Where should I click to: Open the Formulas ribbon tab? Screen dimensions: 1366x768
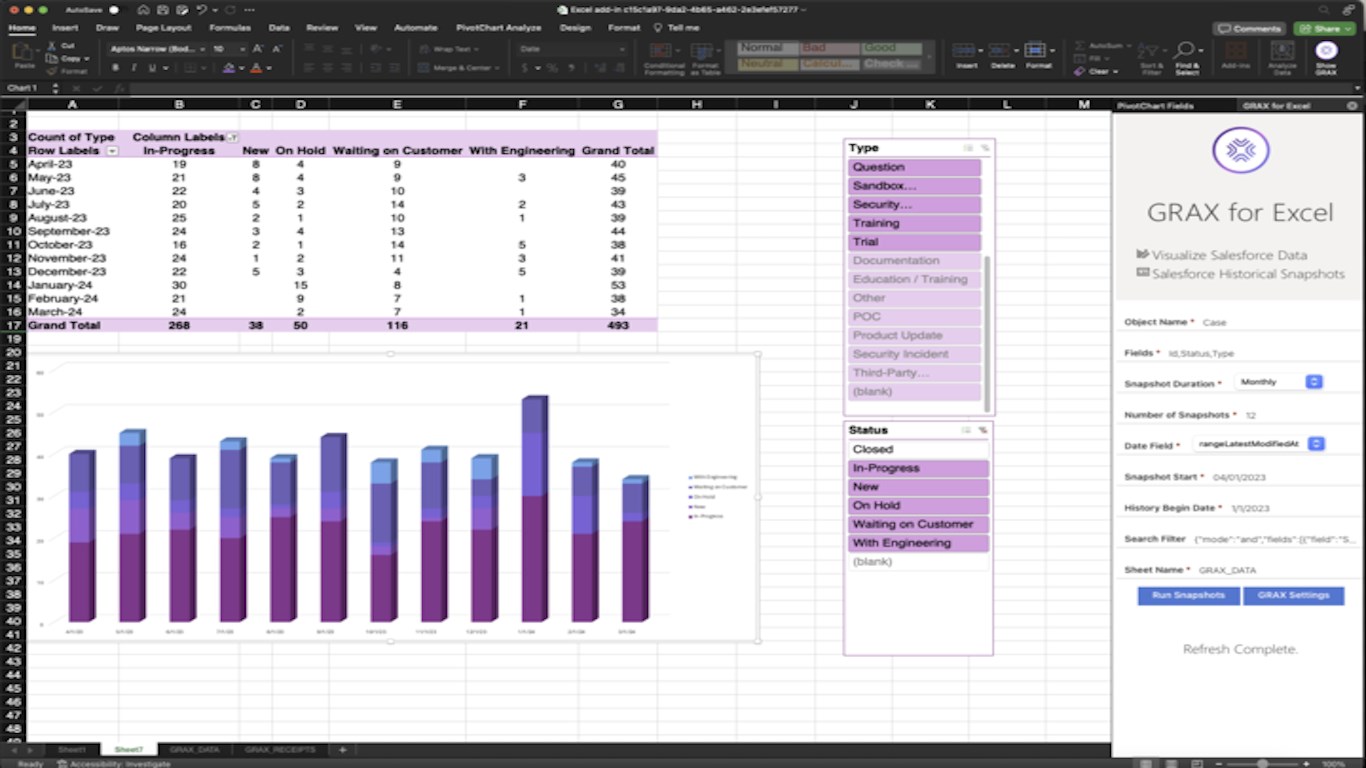click(230, 28)
